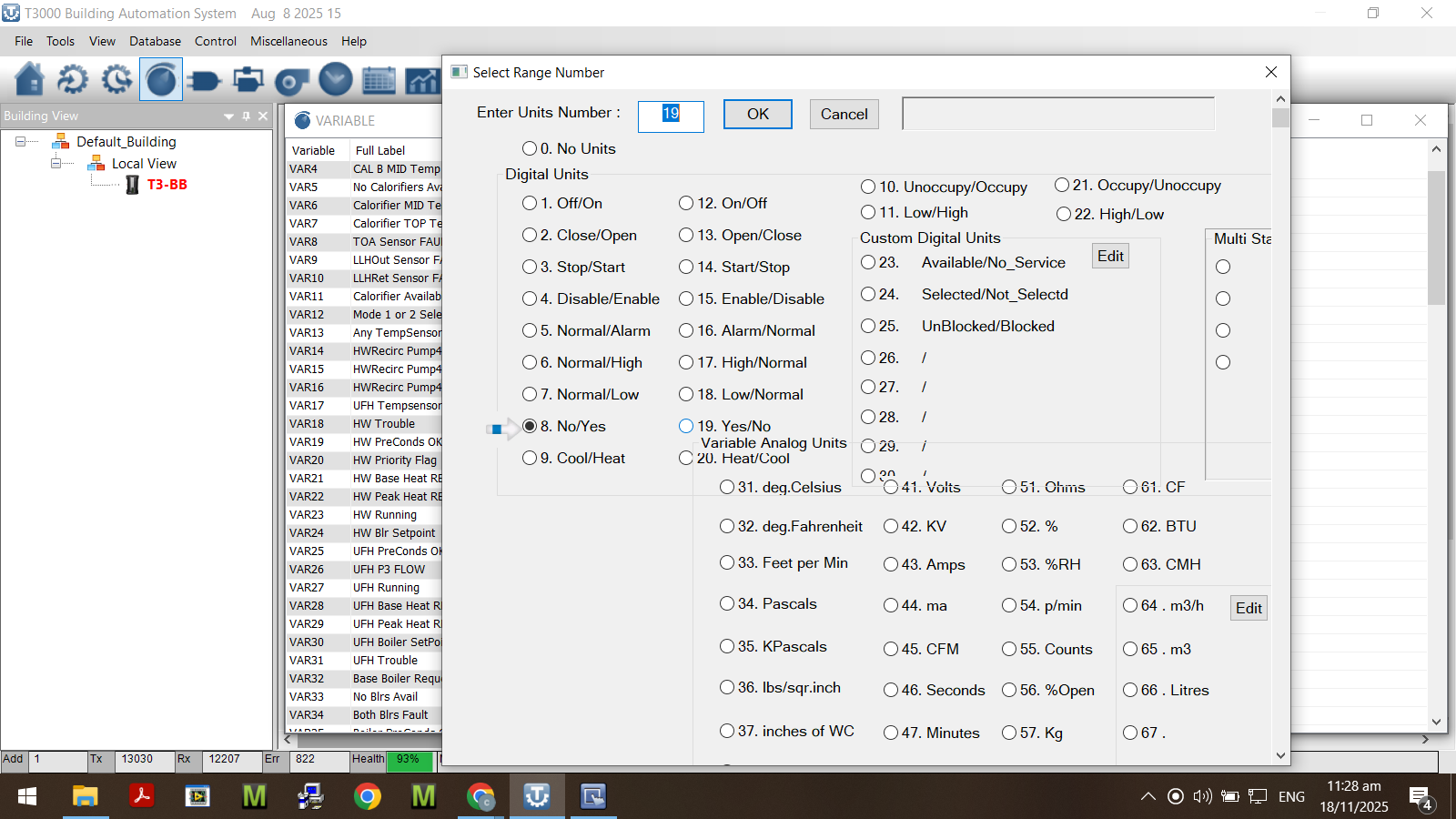Click the Home building icon in toolbar
Viewport: 1456px width, 819px height.
coord(29,80)
